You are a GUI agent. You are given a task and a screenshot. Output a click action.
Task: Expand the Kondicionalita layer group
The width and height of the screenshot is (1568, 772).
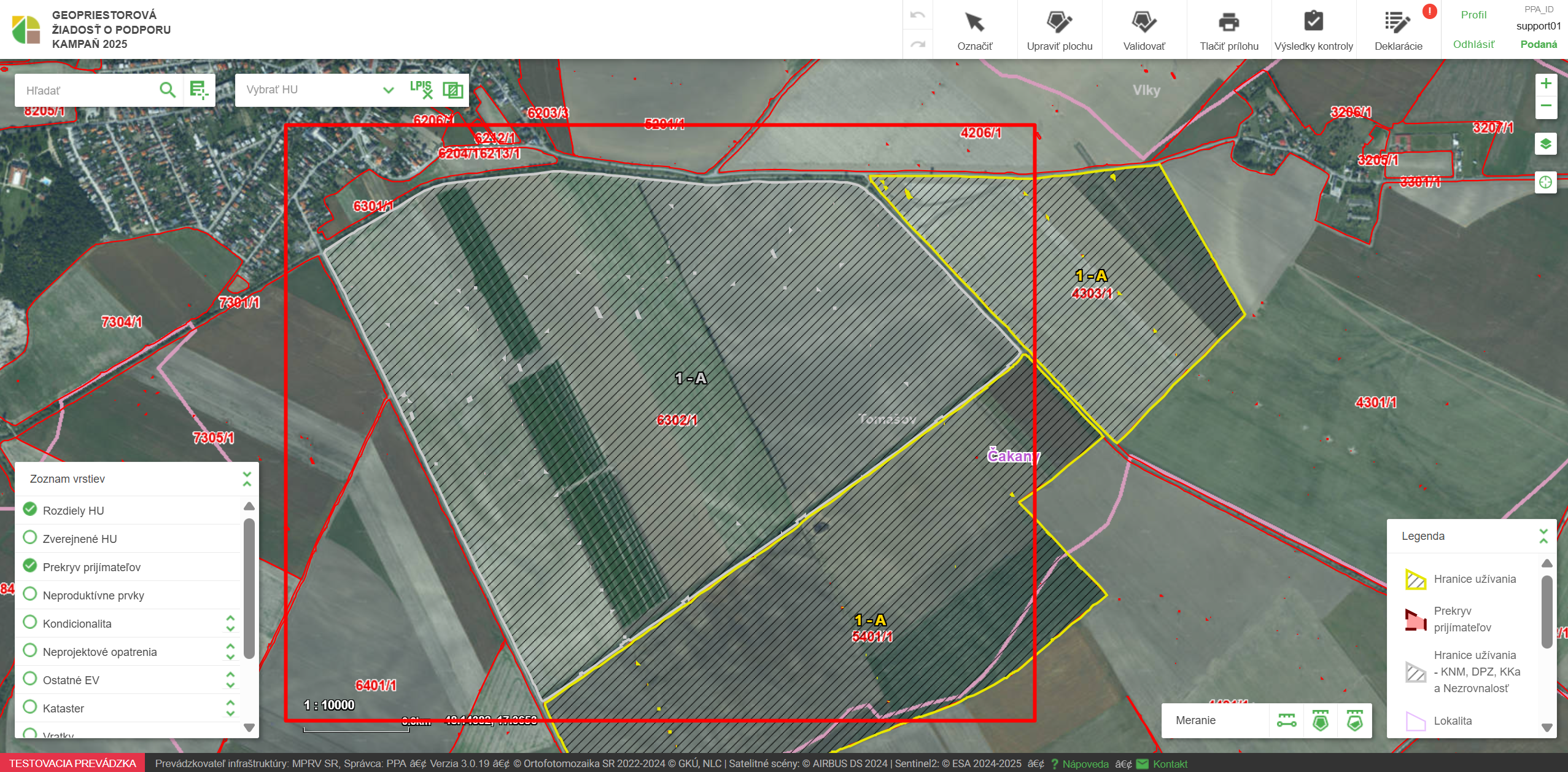[x=230, y=623]
